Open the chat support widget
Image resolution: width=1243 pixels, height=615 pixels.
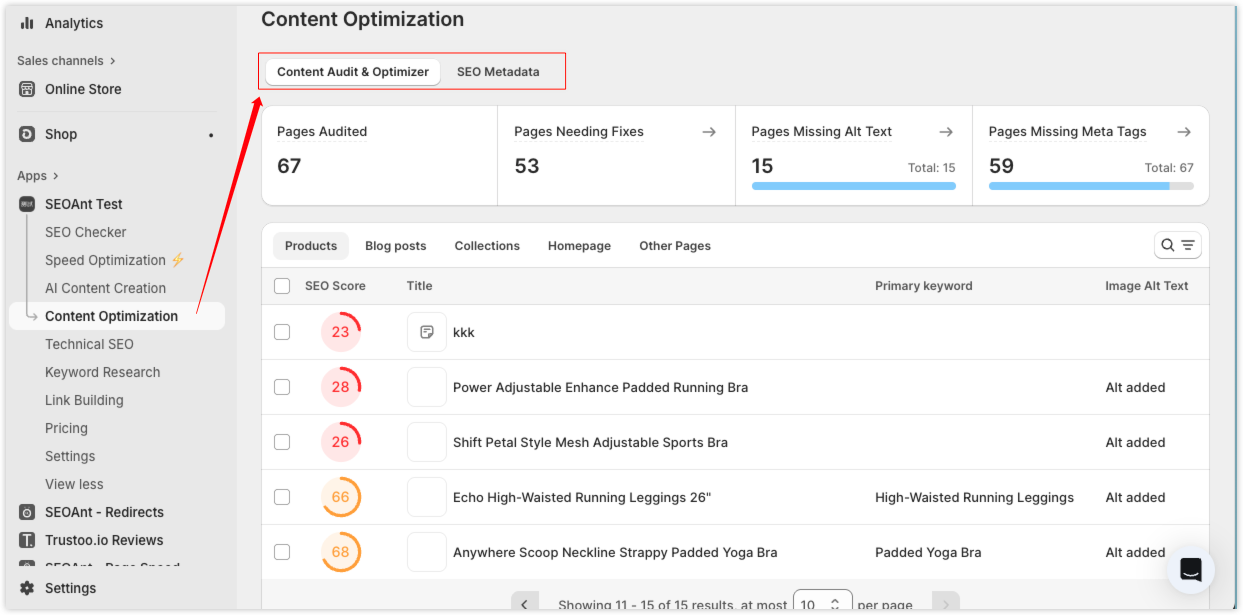point(1190,570)
